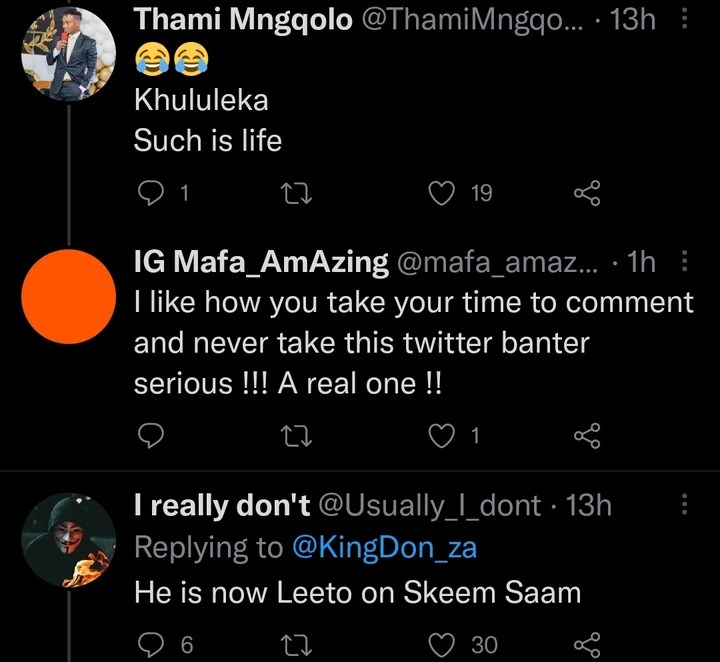The height and width of the screenshot is (662, 720).
Task: Share the Leeto on Skeem Saam tweet
Action: click(x=587, y=645)
